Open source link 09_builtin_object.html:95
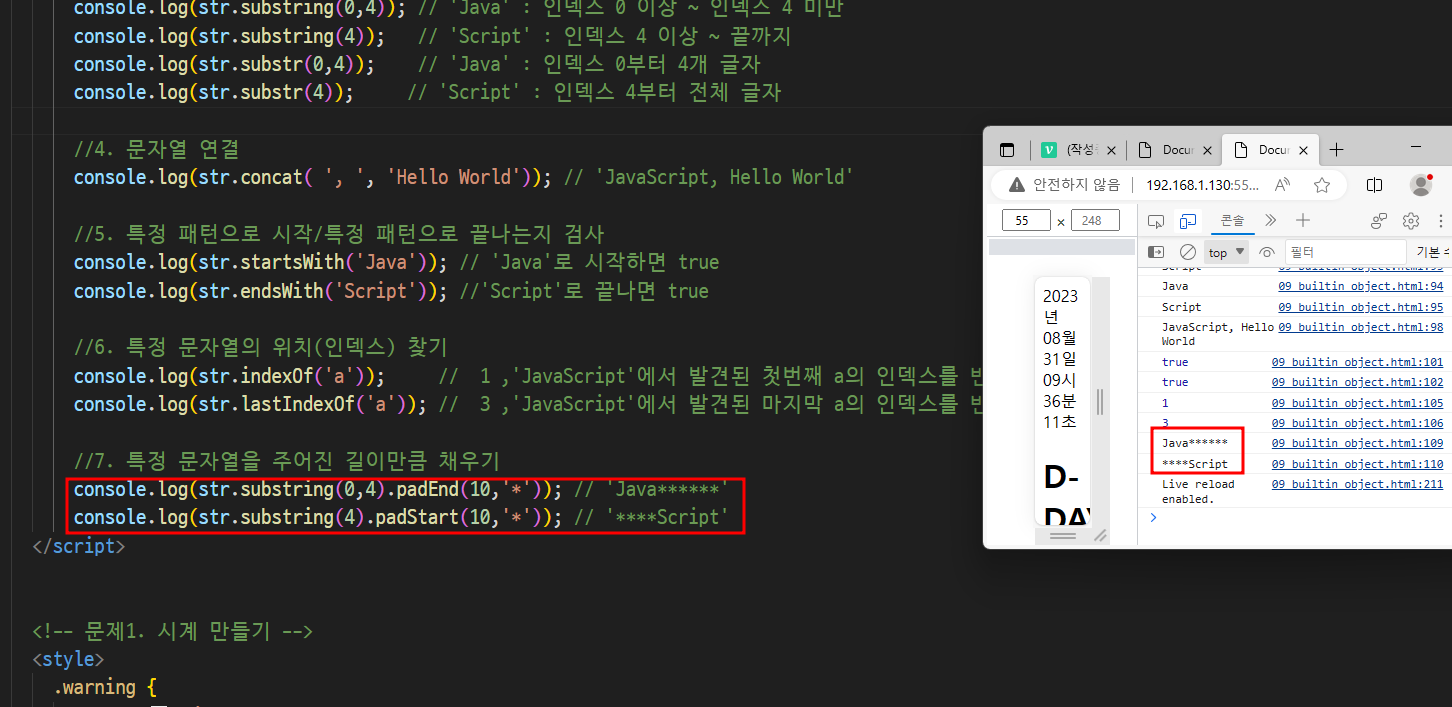Screen dimensions: 1452x707 coord(1361,307)
